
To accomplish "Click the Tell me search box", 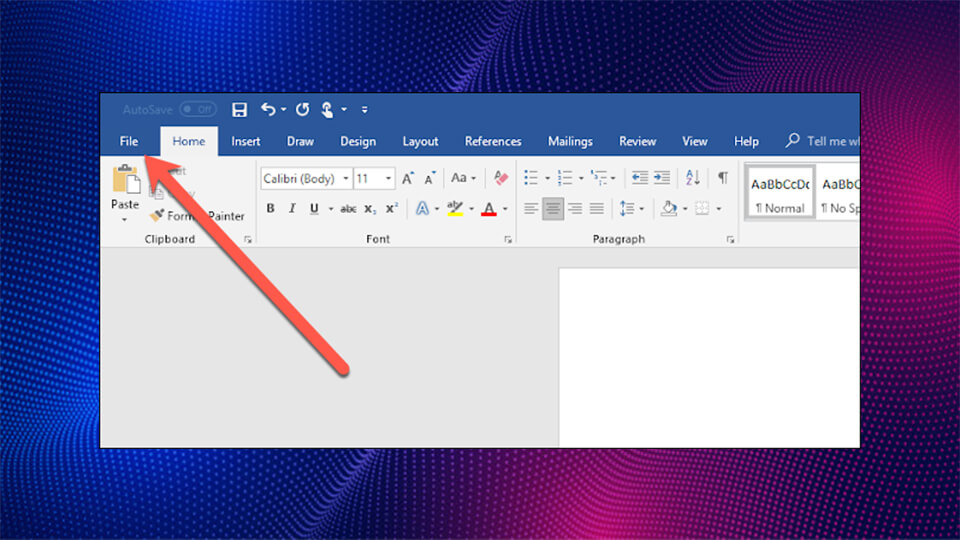I will (x=830, y=141).
